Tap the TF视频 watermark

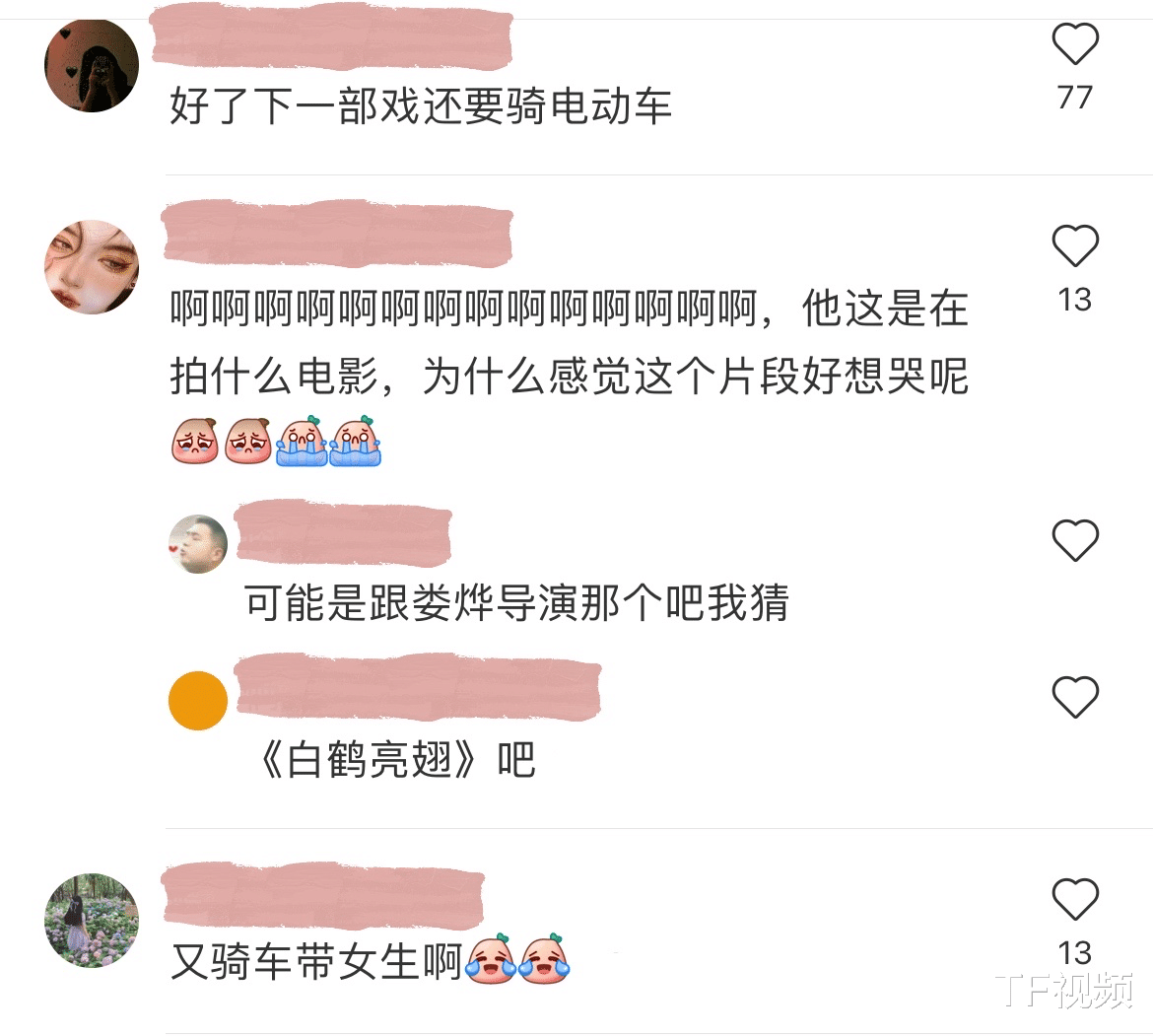pos(1064,990)
